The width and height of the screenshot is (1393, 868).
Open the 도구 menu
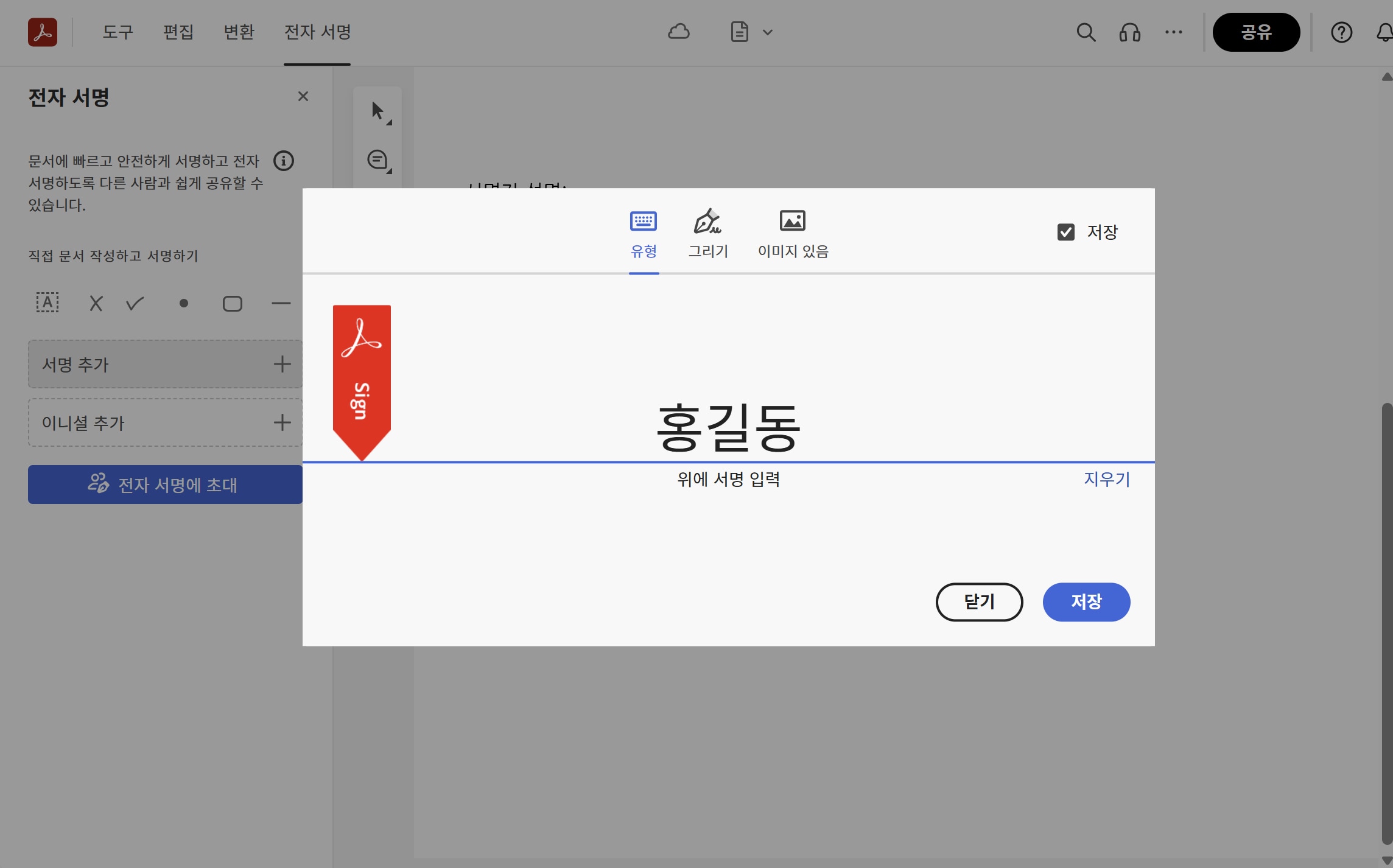[x=118, y=32]
